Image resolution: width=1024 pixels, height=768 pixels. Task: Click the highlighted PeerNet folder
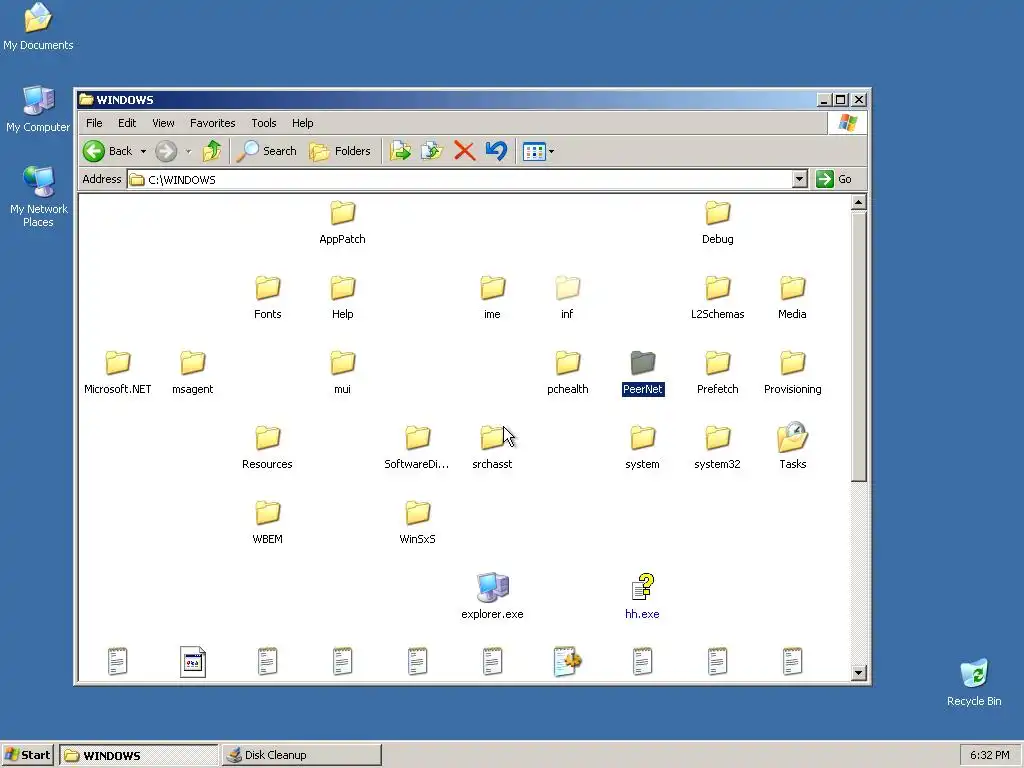(x=643, y=372)
